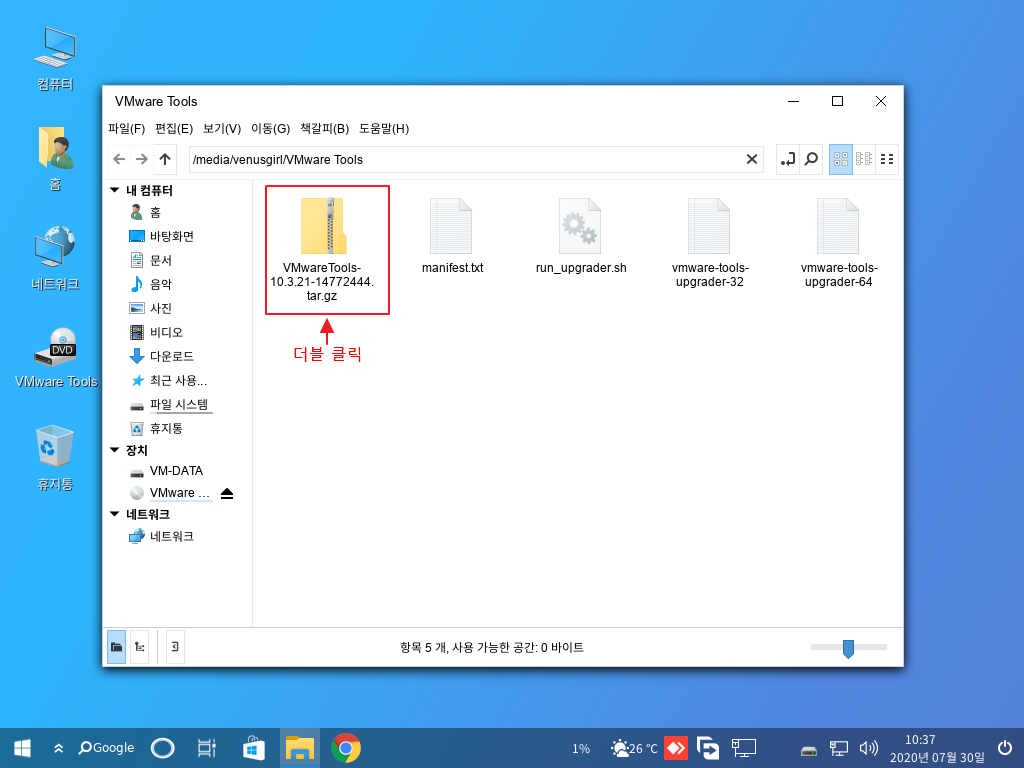1024x768 pixels.
Task: Open the task view button
Action: (x=206, y=748)
